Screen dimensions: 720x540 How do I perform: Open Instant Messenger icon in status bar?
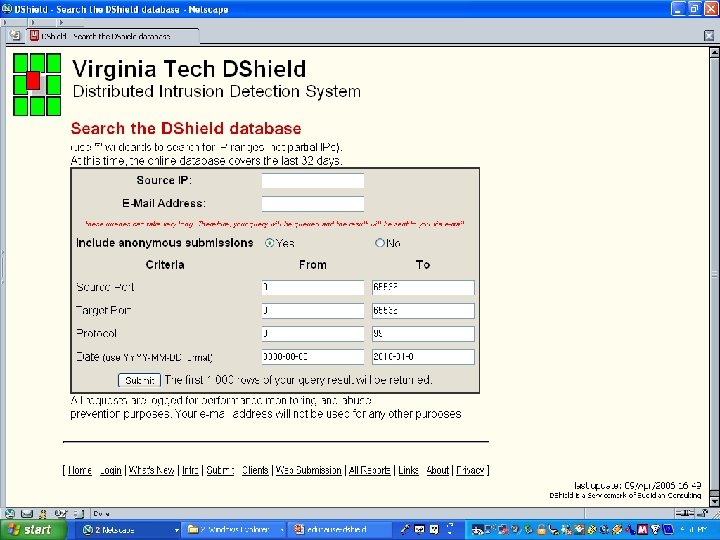click(x=43, y=513)
